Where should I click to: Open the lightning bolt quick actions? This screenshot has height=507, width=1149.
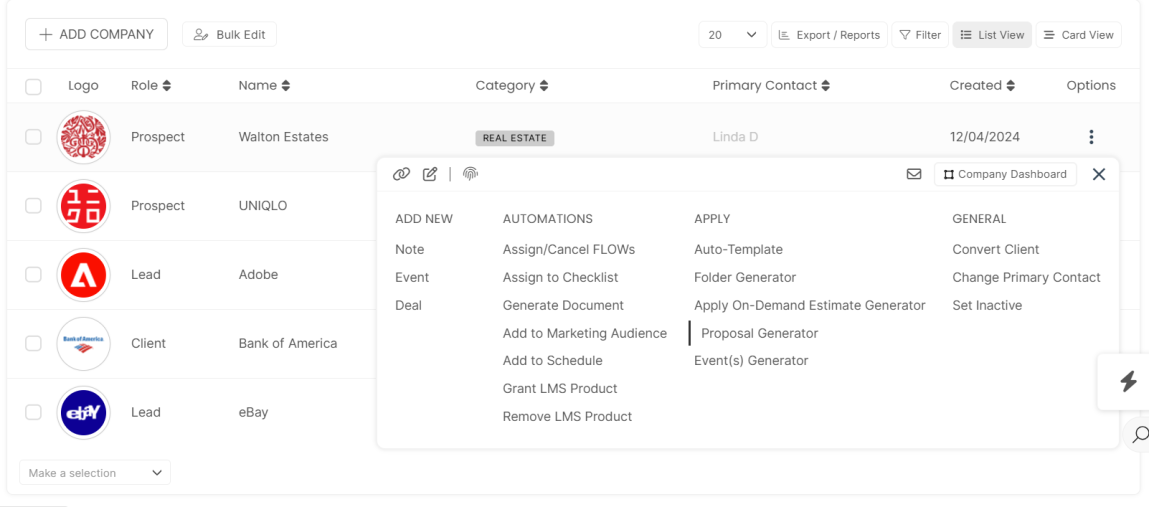[1128, 381]
